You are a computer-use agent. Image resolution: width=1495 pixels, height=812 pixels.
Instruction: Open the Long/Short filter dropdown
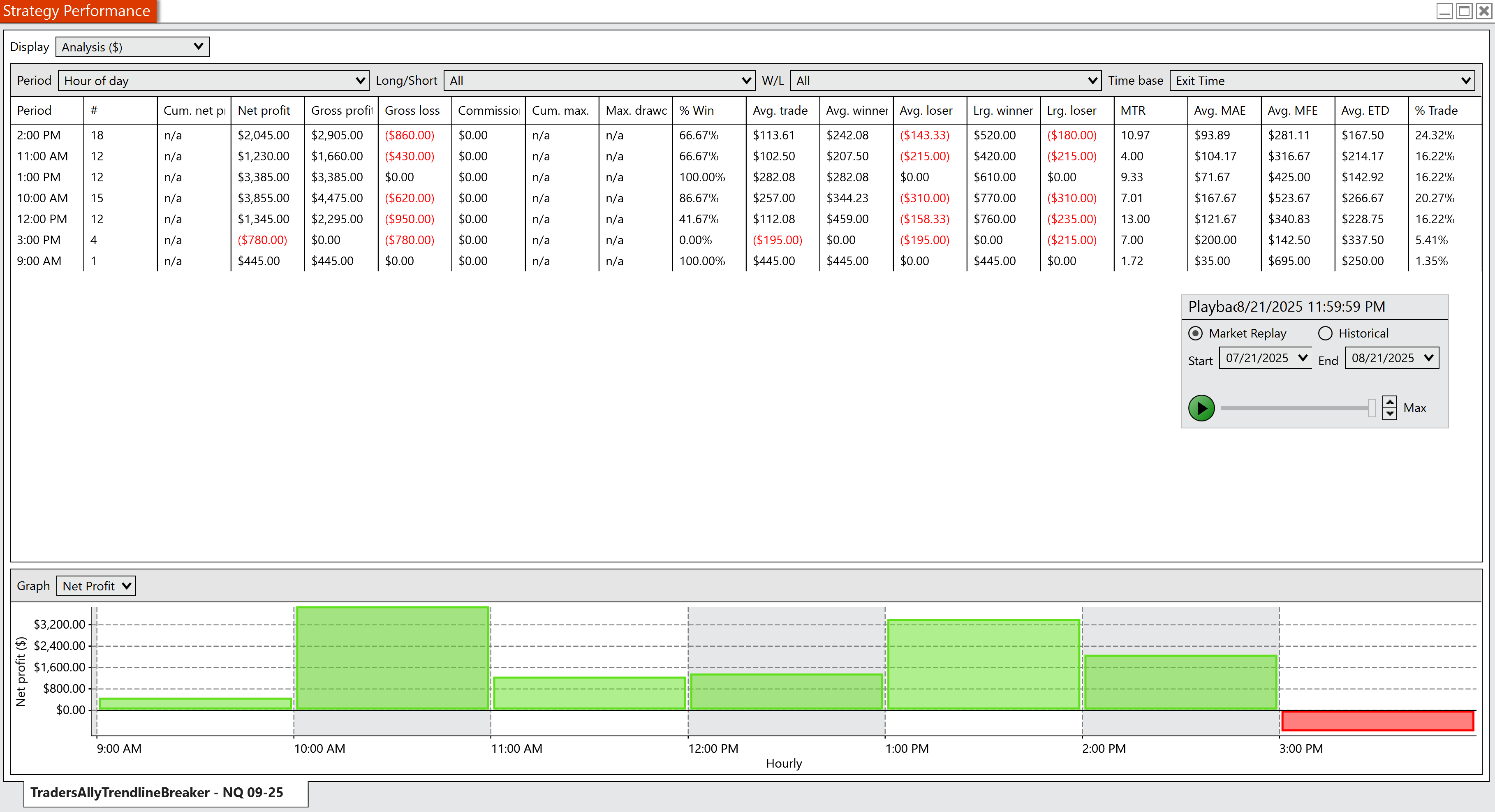[598, 81]
